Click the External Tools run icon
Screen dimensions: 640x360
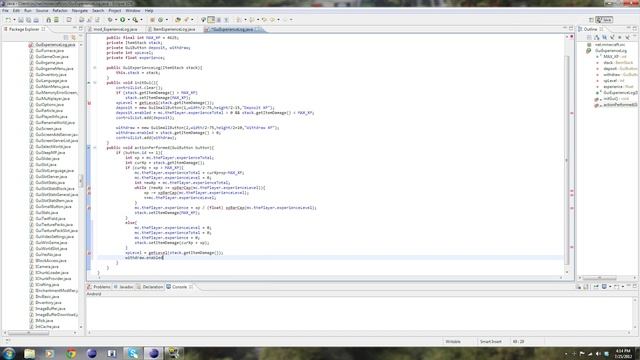[135, 20]
